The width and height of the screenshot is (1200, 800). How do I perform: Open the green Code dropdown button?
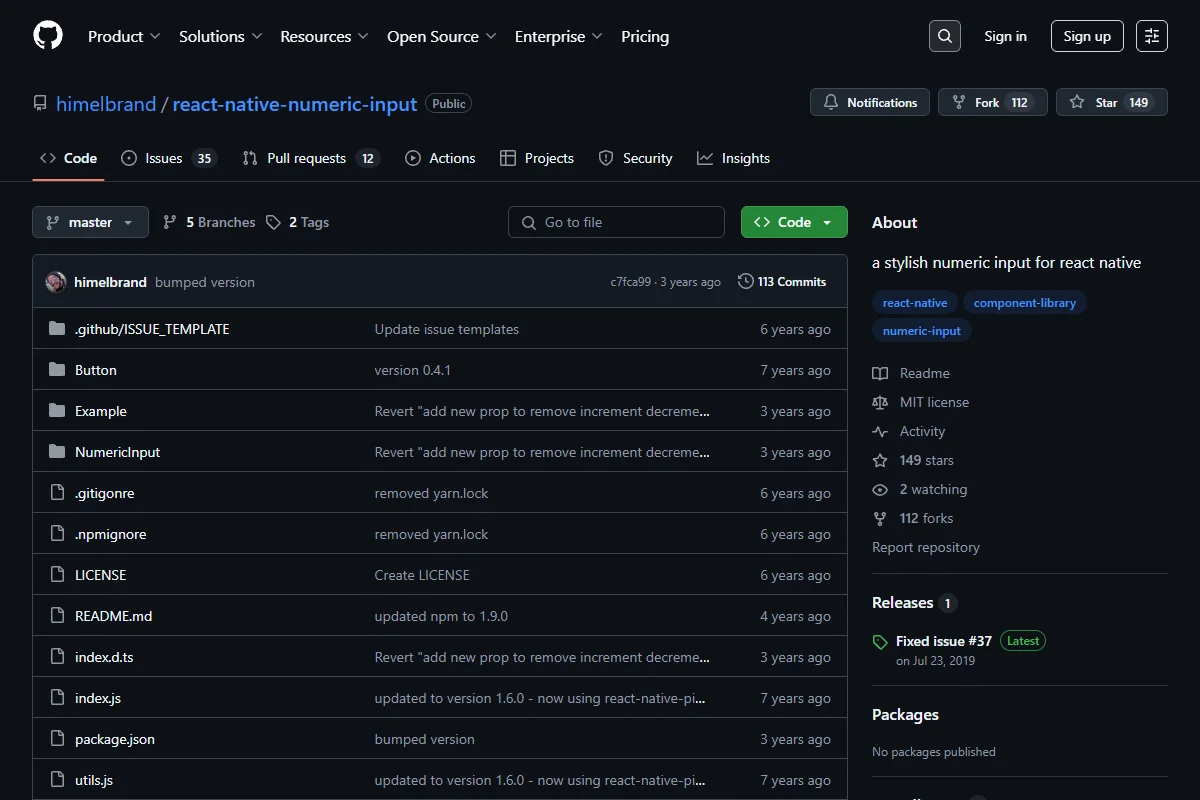794,222
